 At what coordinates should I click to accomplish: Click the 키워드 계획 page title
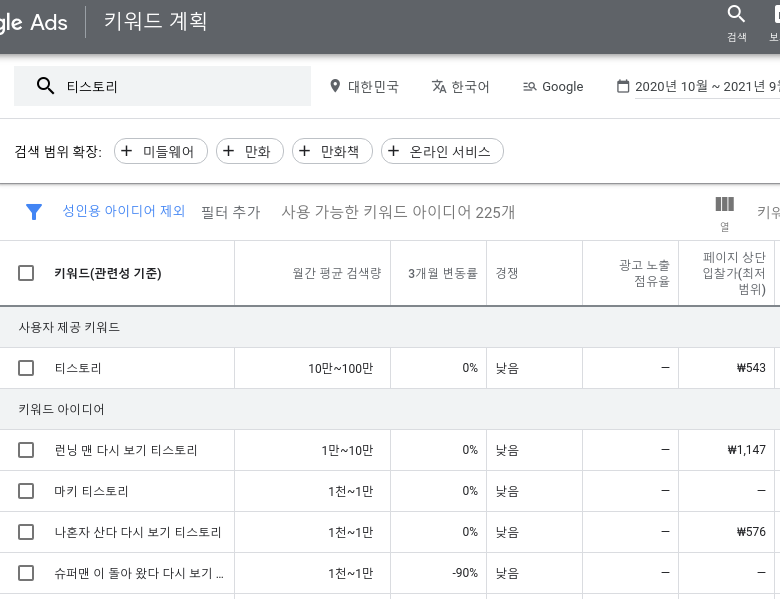point(155,21)
